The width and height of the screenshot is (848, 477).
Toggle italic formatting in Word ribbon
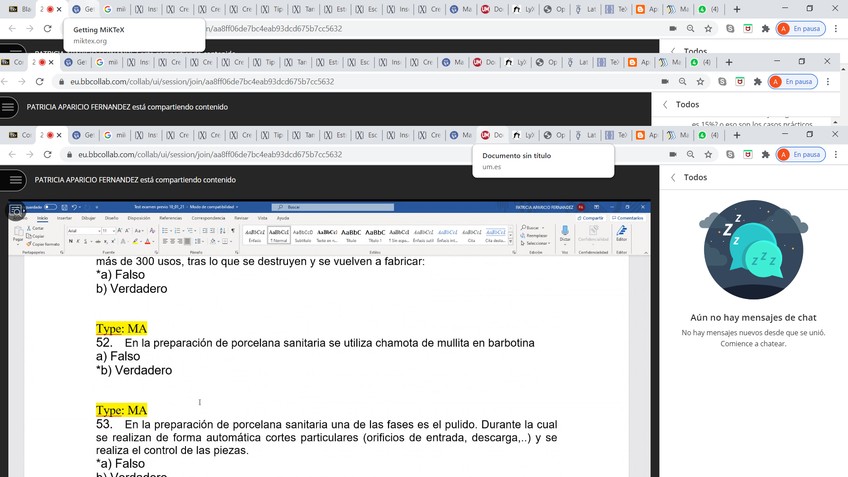tap(77, 241)
